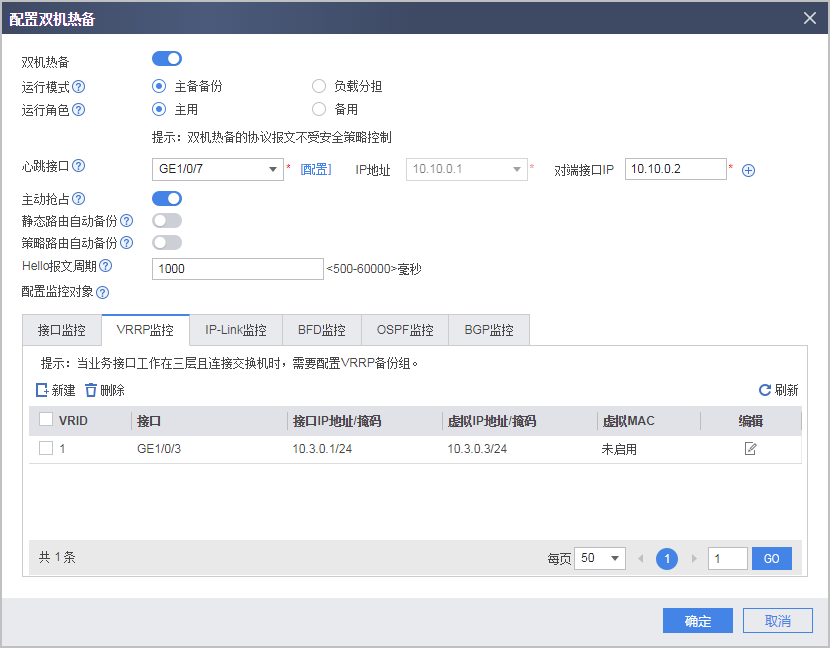
Task: Click the 配置 link next to heartbeat interface
Action: [x=317, y=168]
